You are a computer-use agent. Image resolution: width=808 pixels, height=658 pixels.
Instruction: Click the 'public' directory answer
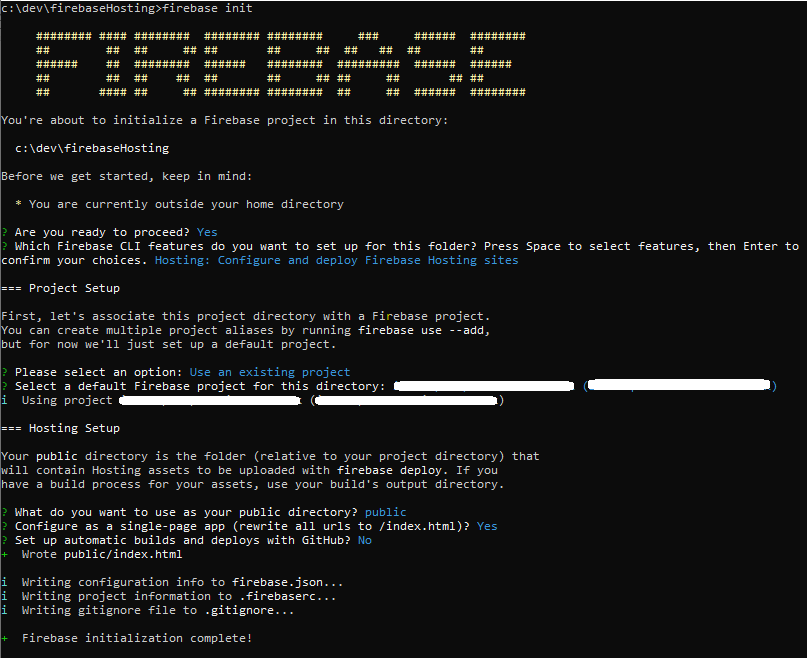[385, 512]
